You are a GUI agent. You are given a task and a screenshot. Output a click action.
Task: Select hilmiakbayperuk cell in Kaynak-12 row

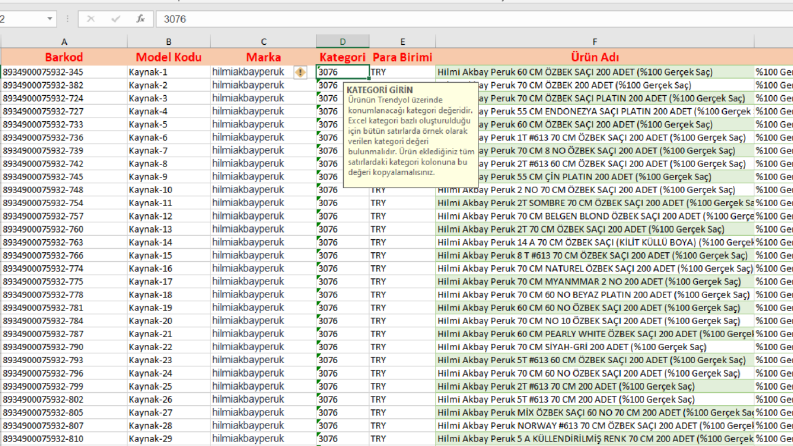pyautogui.click(x=263, y=216)
